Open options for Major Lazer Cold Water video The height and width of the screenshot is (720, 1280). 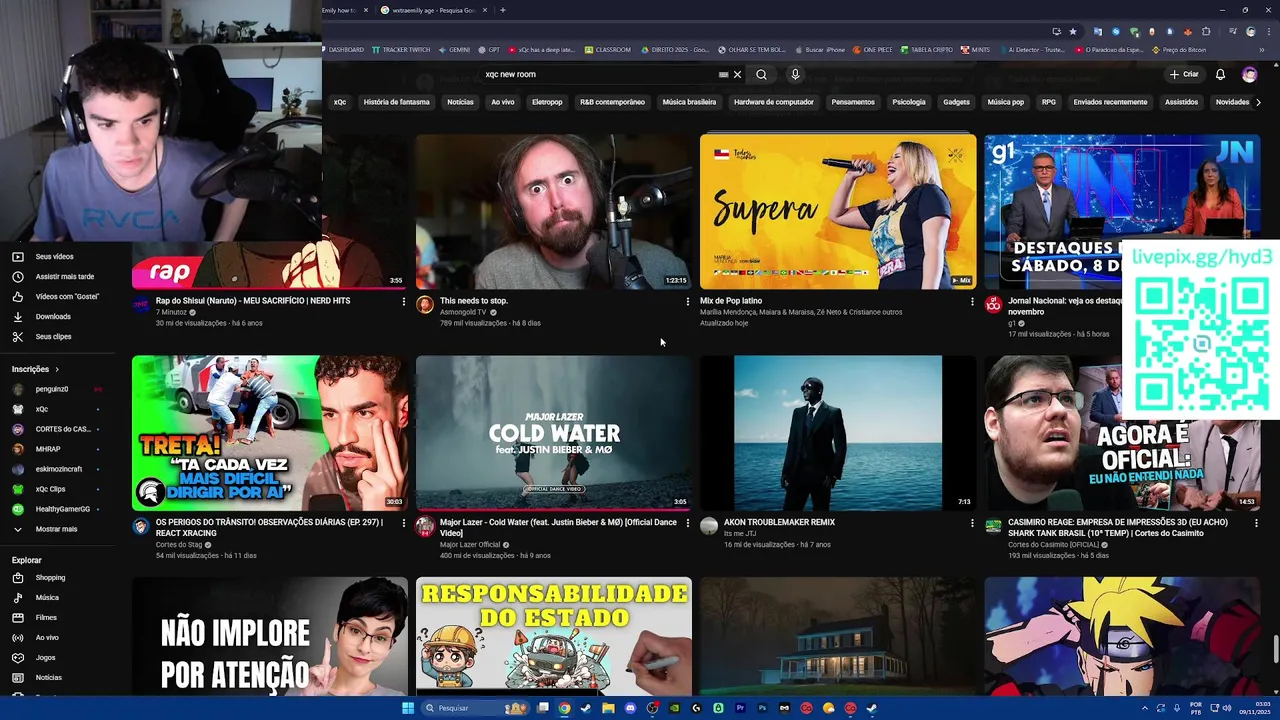pyautogui.click(x=687, y=522)
